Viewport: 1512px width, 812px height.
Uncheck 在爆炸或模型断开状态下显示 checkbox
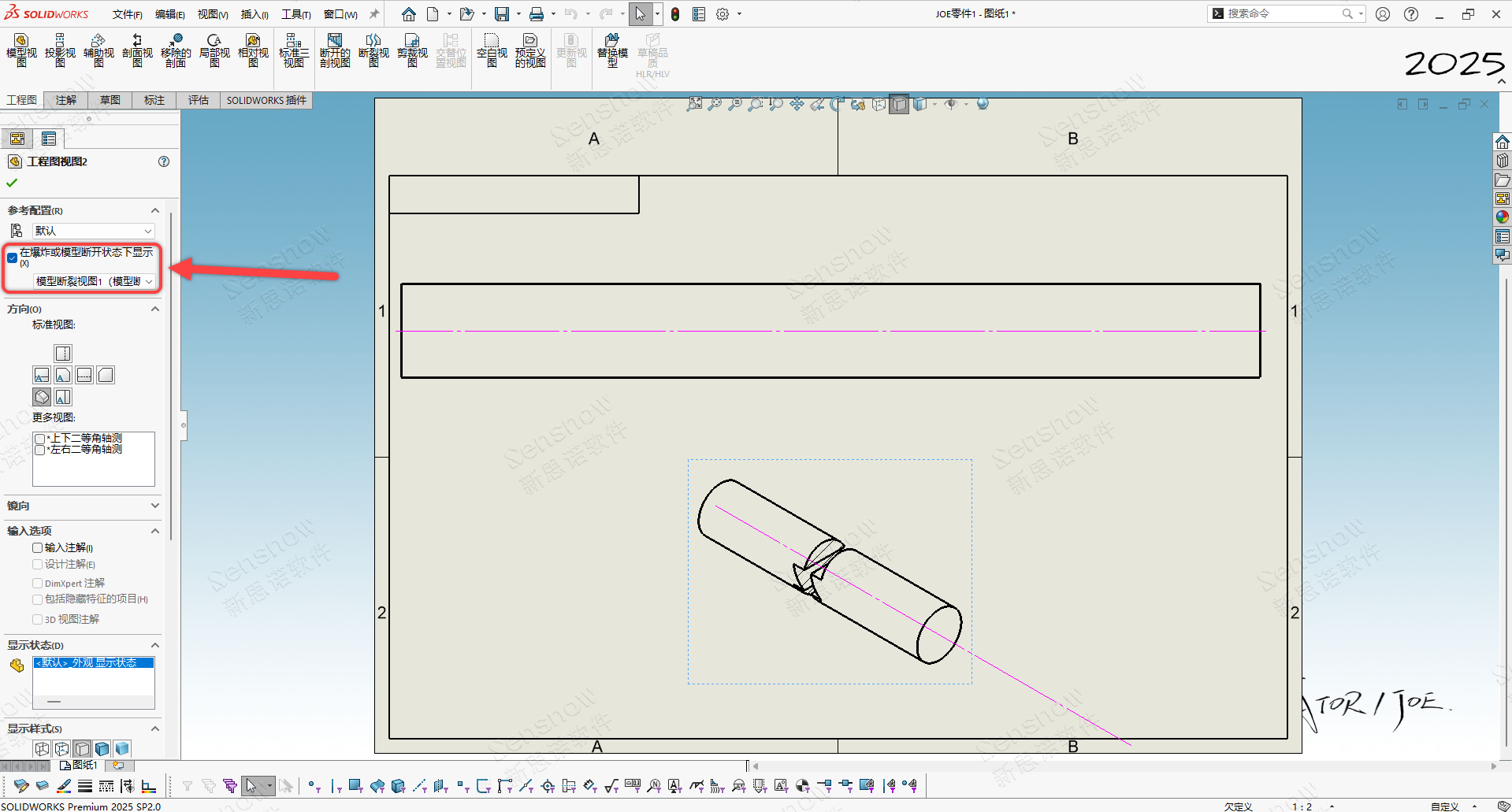tap(13, 258)
